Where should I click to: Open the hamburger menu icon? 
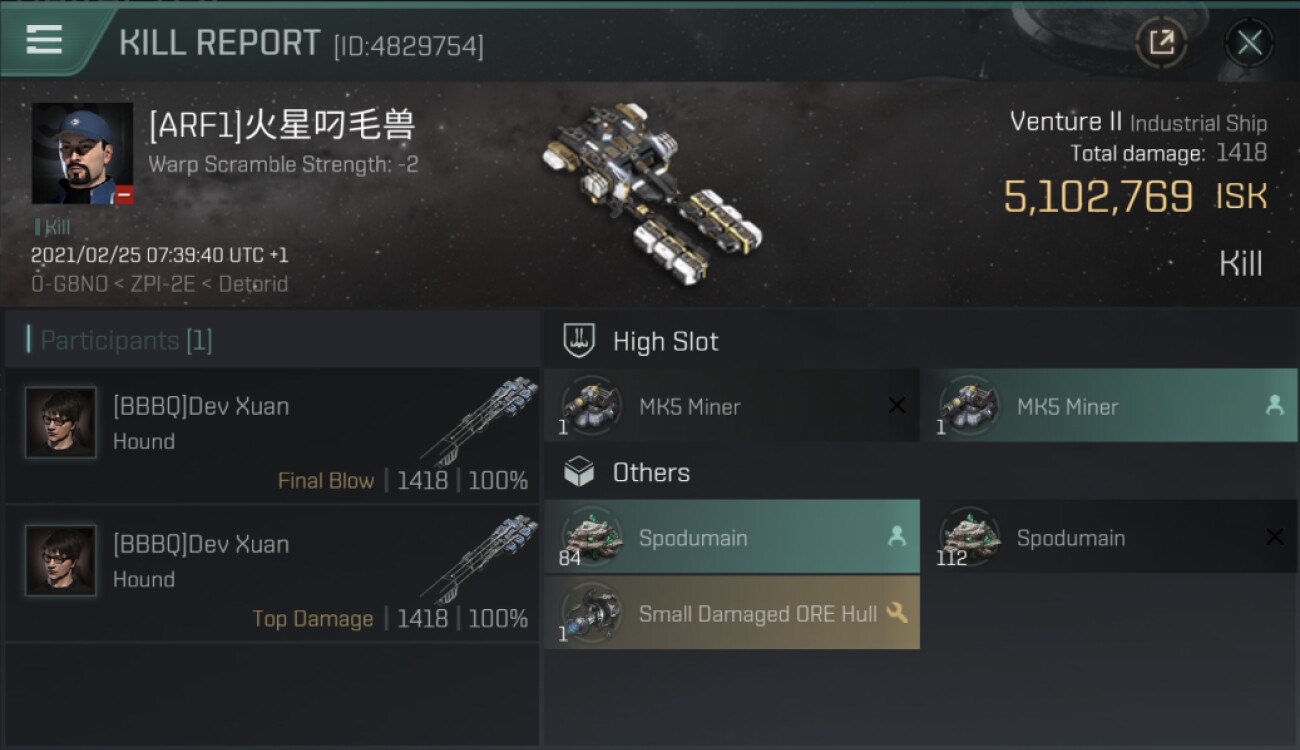(x=44, y=40)
